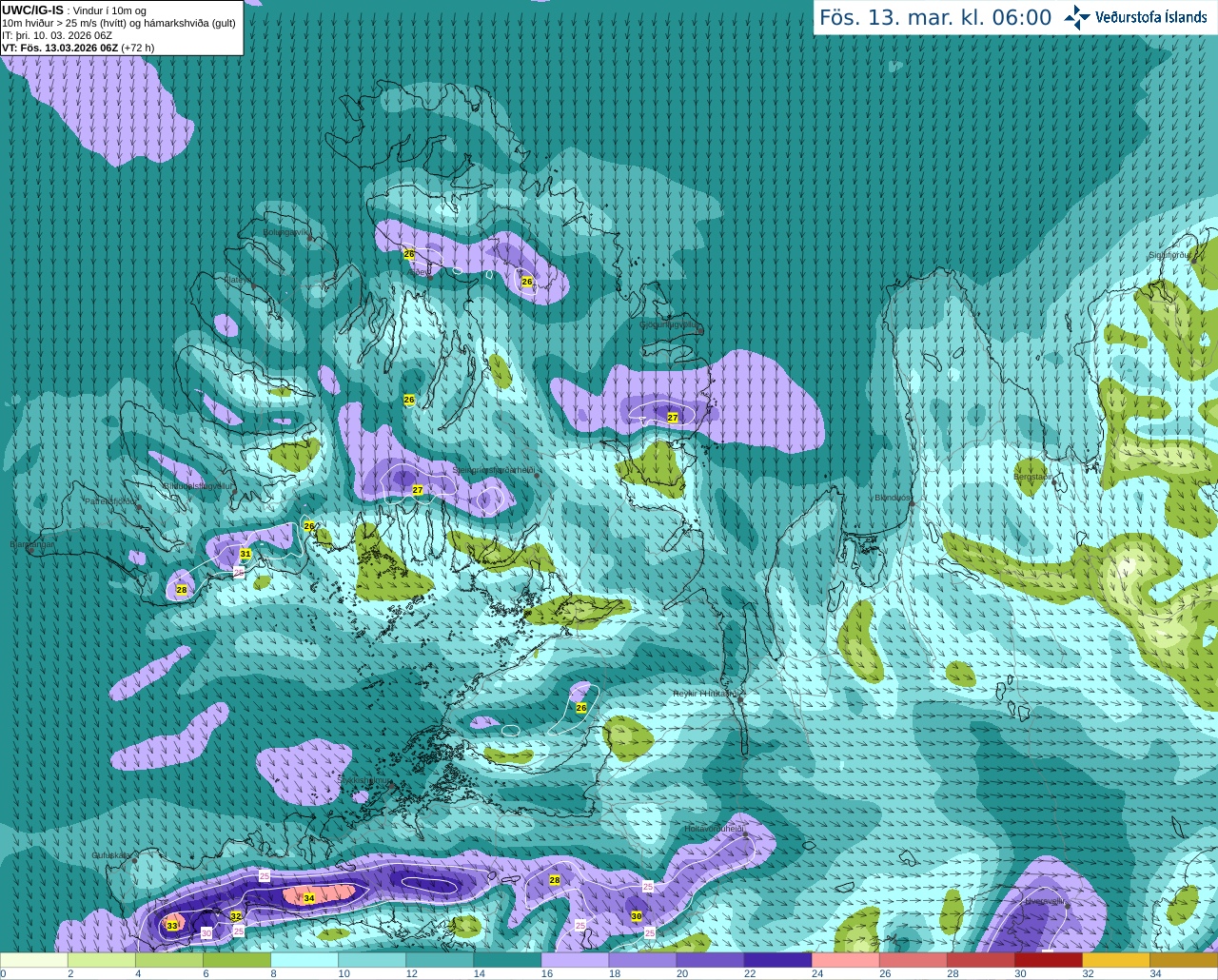The image size is (1218, 980).
Task: Pick the 30–32 m/s dark red legend swatch
Action: point(1049,960)
